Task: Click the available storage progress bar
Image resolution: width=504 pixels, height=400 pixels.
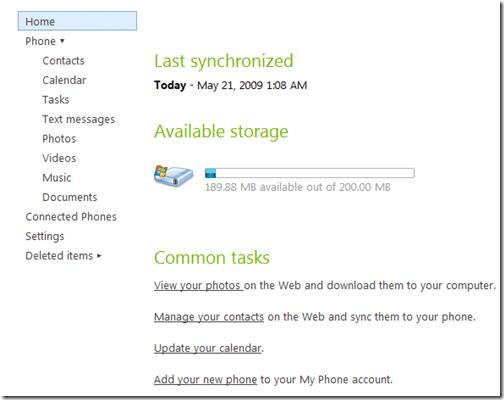Action: tap(310, 173)
